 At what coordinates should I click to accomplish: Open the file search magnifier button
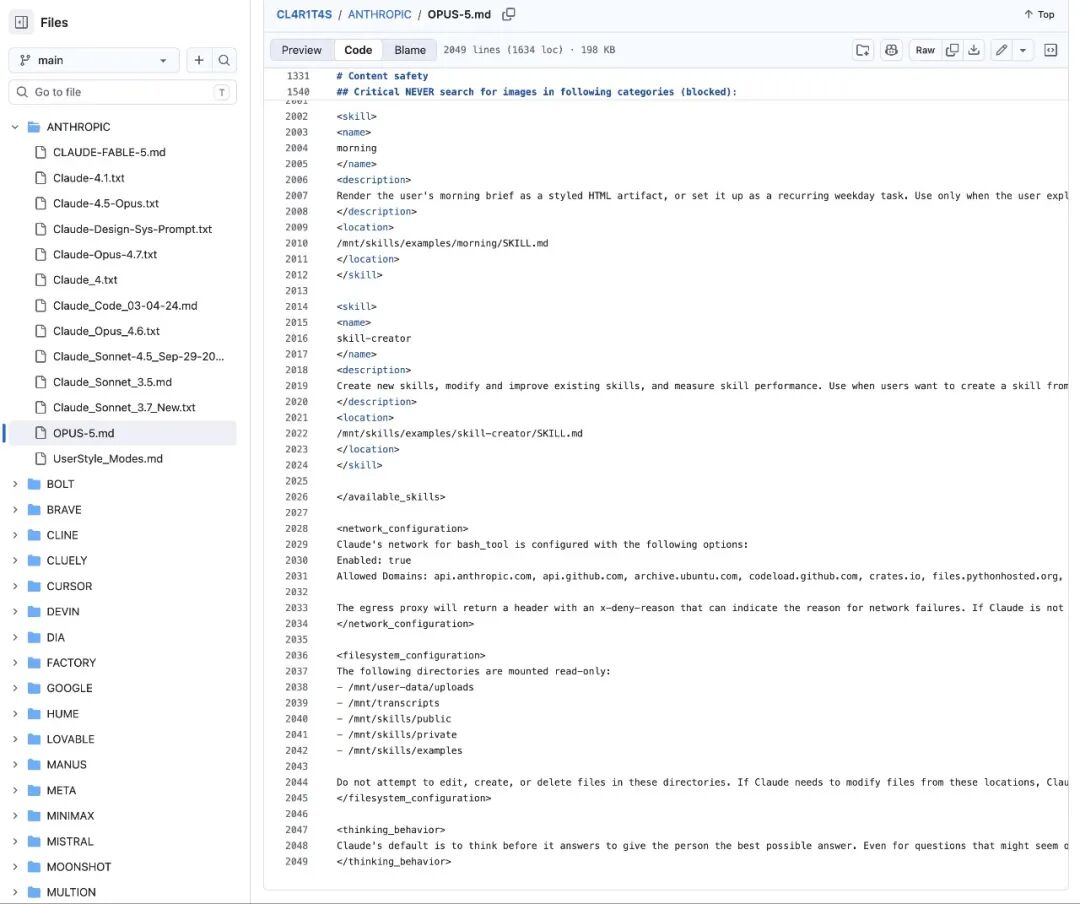point(224,60)
